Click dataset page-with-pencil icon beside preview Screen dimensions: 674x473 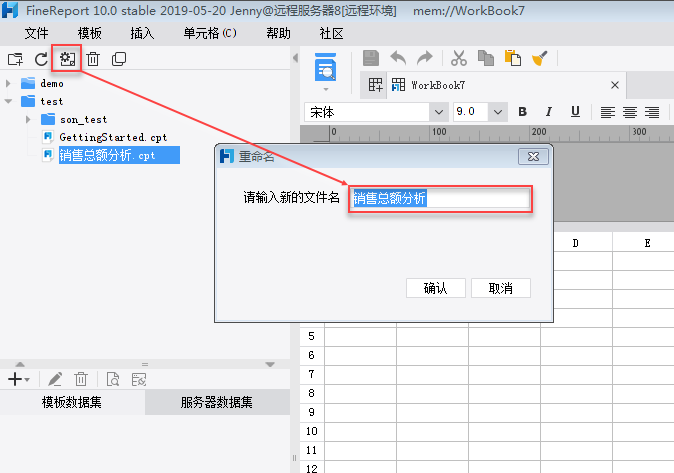[139, 379]
